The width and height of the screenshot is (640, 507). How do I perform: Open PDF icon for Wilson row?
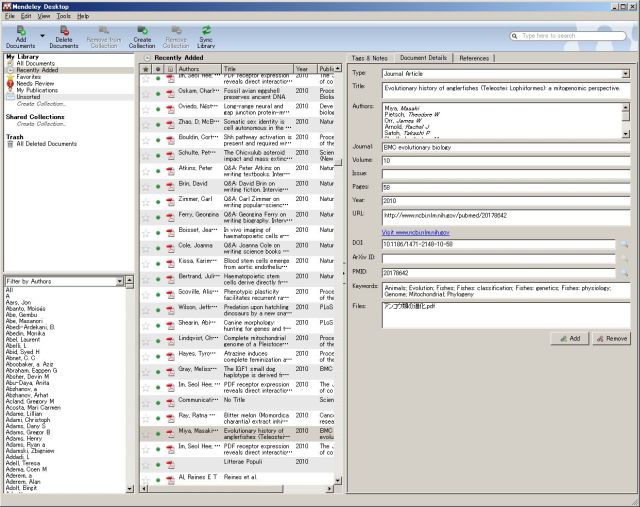click(170, 310)
